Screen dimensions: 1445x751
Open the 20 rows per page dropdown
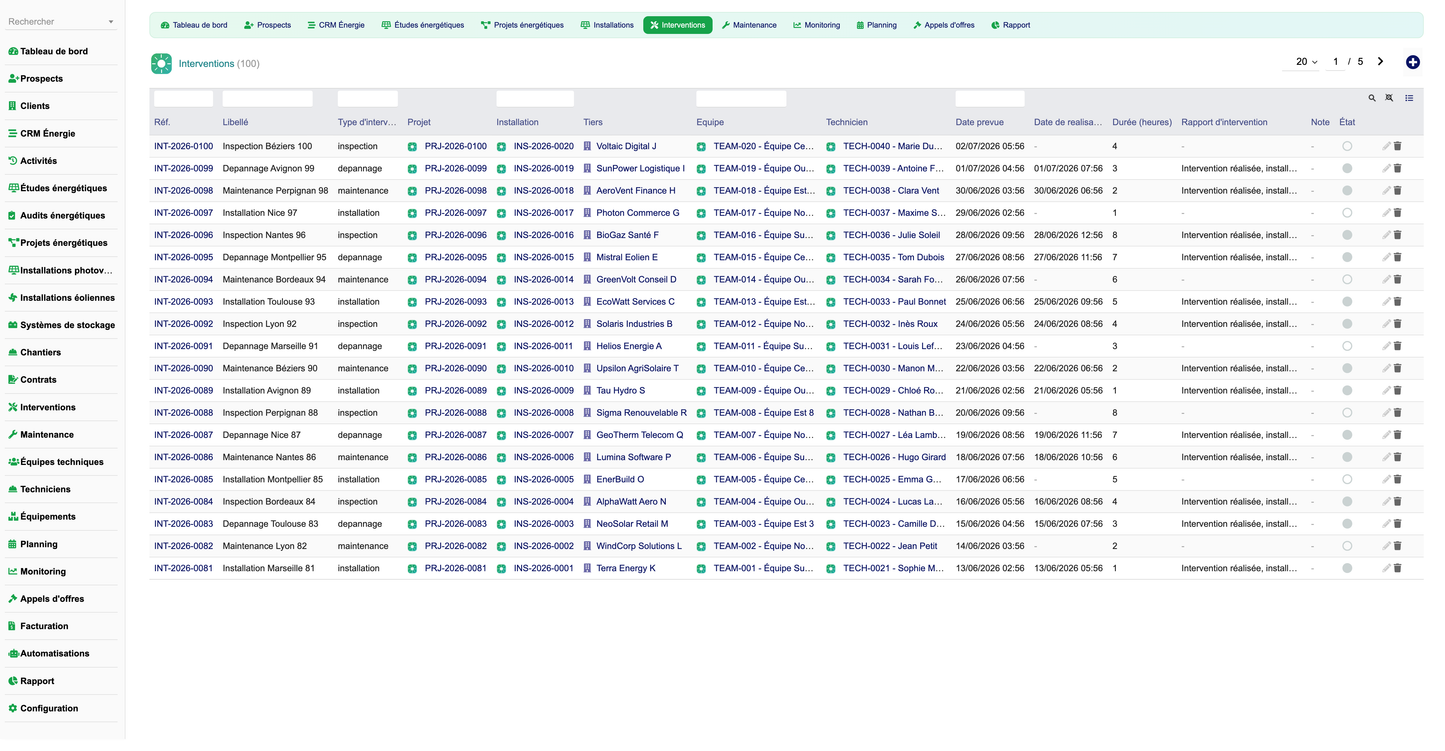(1302, 62)
